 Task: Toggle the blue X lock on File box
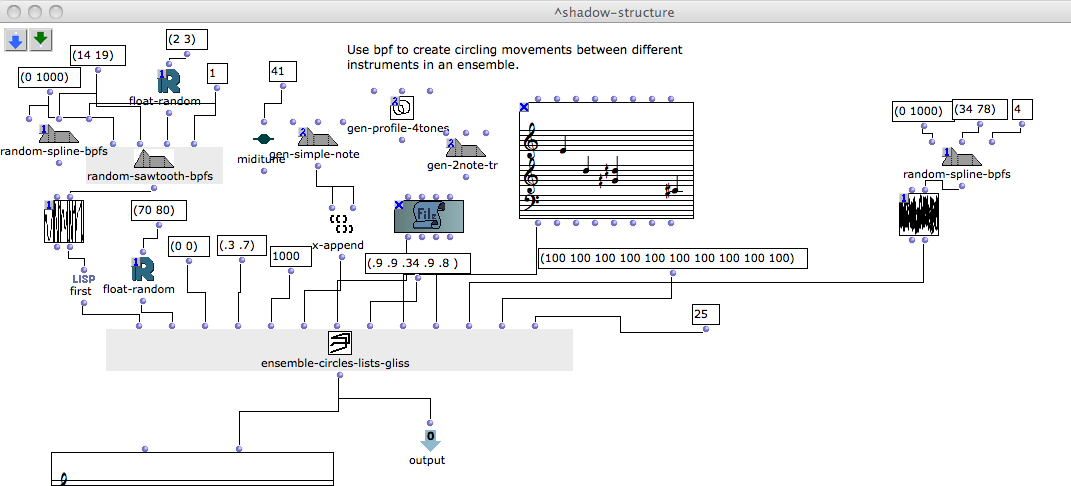pos(399,205)
